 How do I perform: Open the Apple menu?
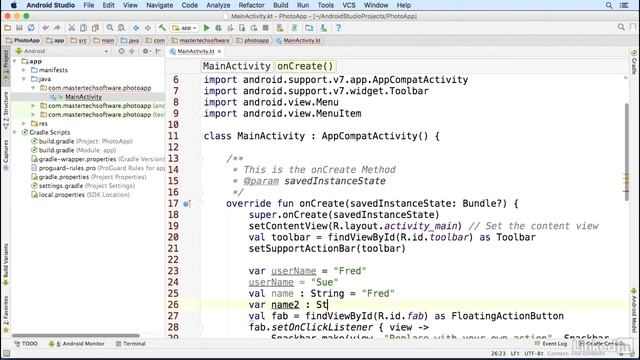pyautogui.click(x=13, y=5)
